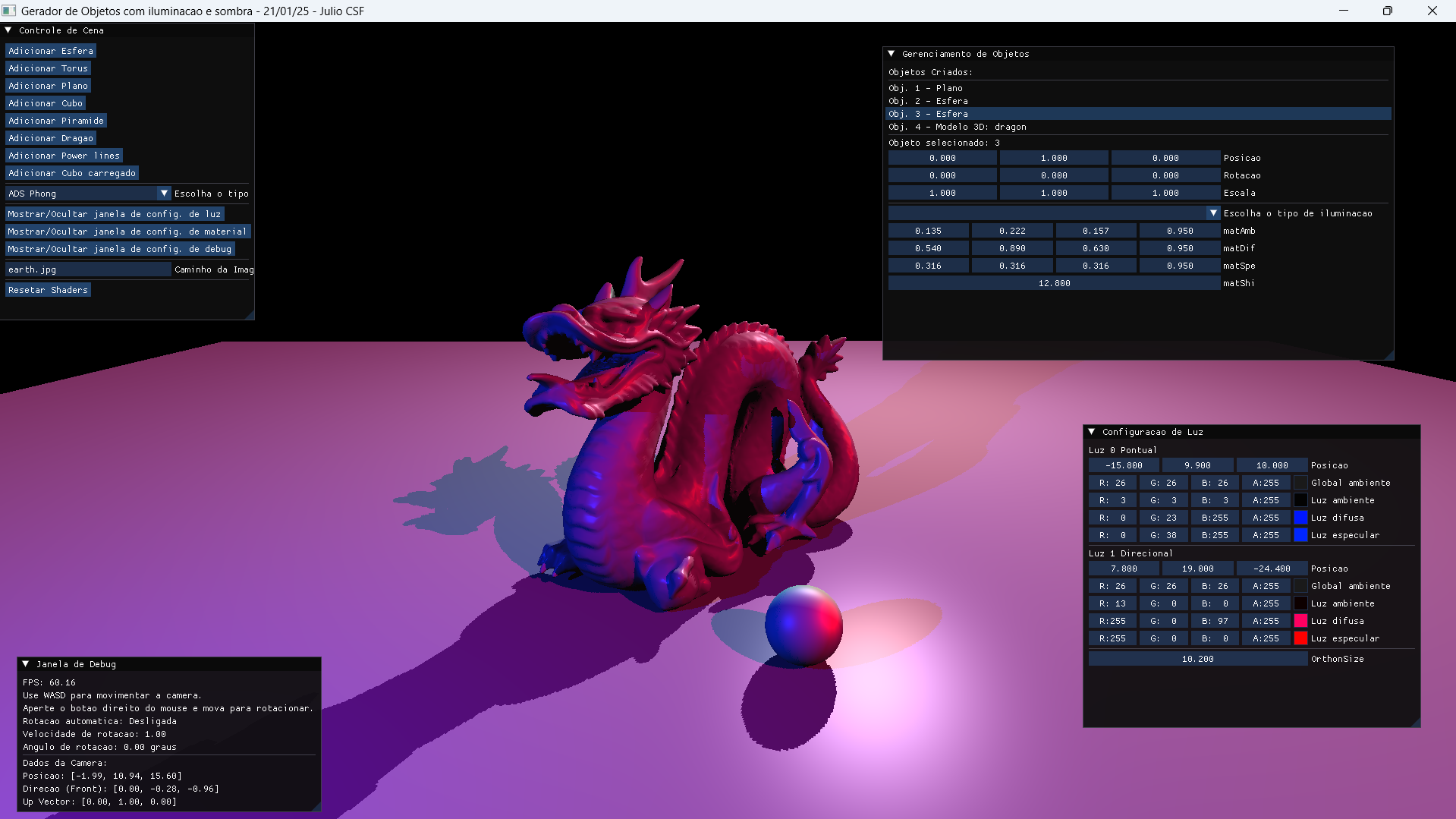
Task: Toggle the material config window visibility
Action: tap(126, 231)
